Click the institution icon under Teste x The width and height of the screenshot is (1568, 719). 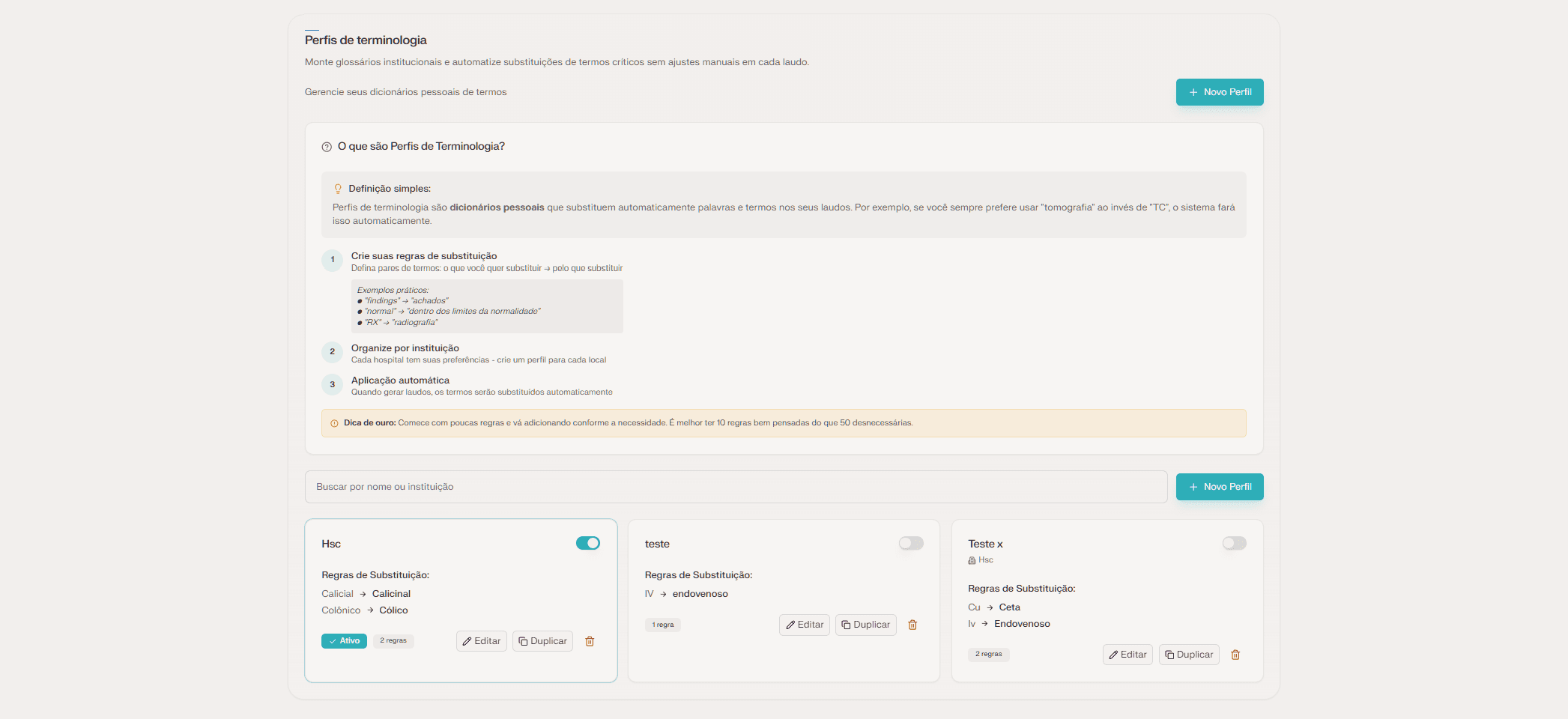(x=972, y=560)
